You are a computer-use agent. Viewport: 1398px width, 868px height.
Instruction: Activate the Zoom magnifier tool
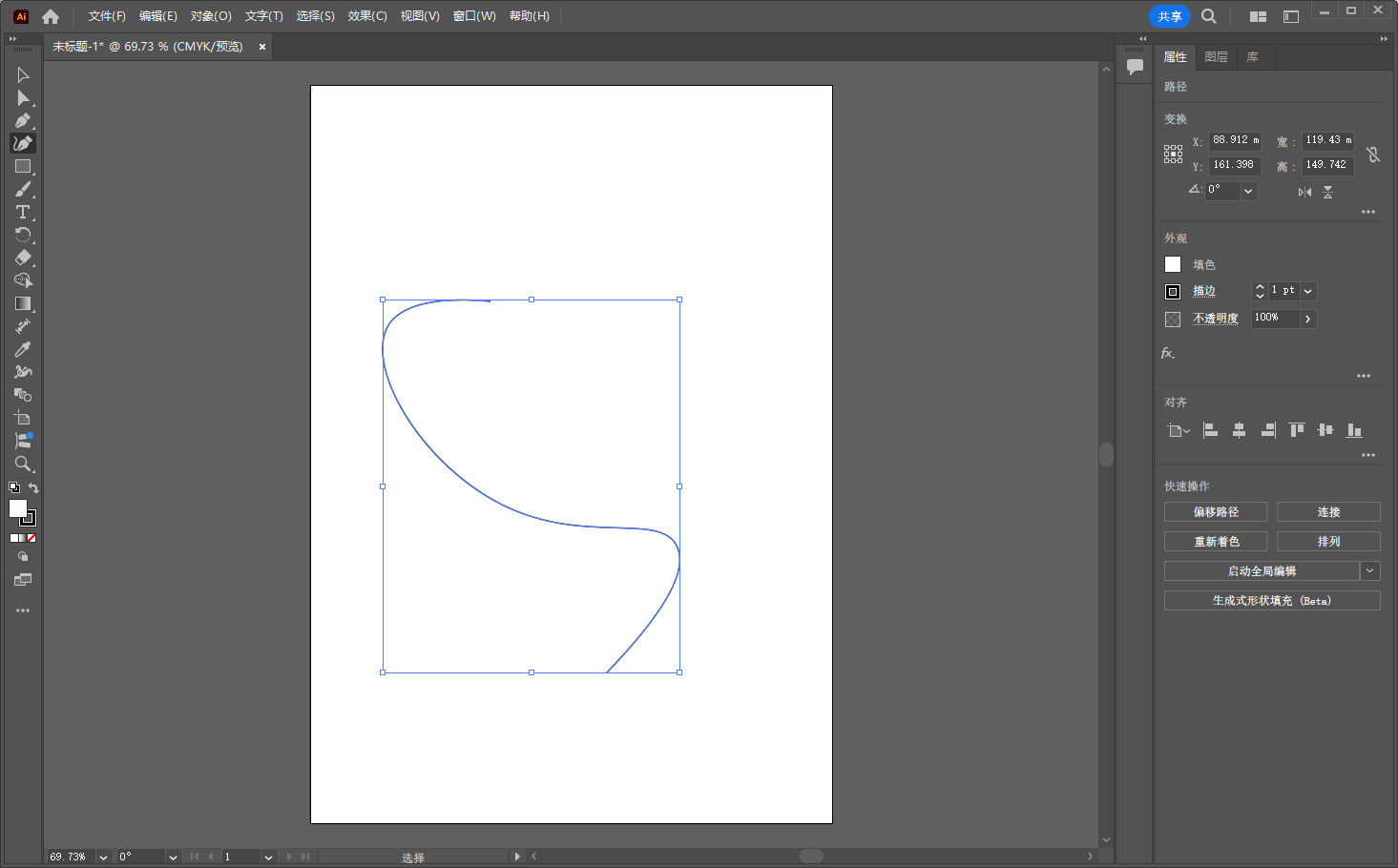23,464
